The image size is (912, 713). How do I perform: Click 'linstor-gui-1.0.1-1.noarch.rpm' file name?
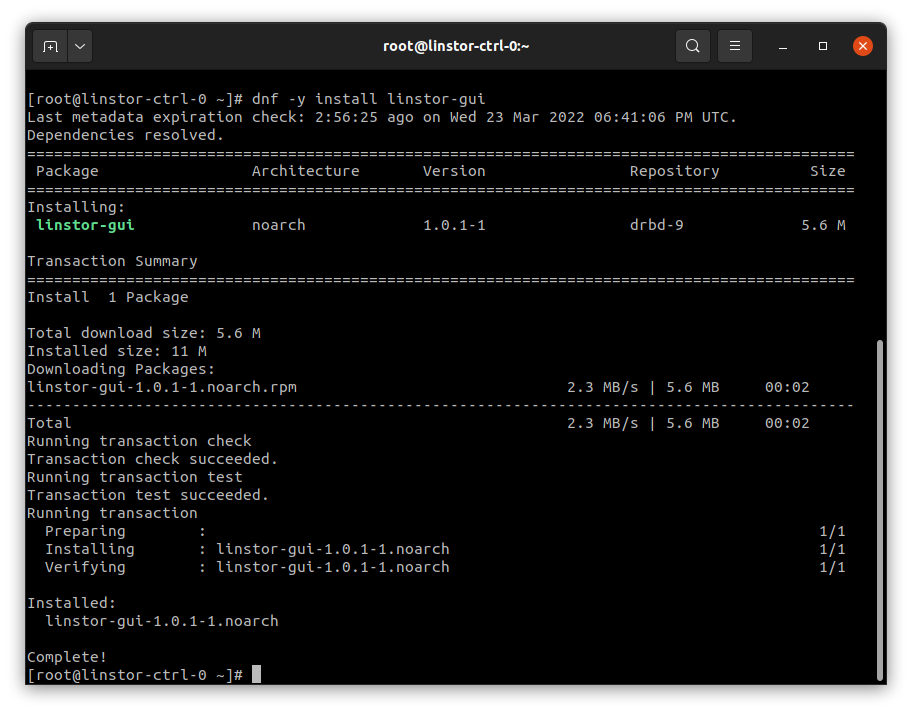click(162, 387)
